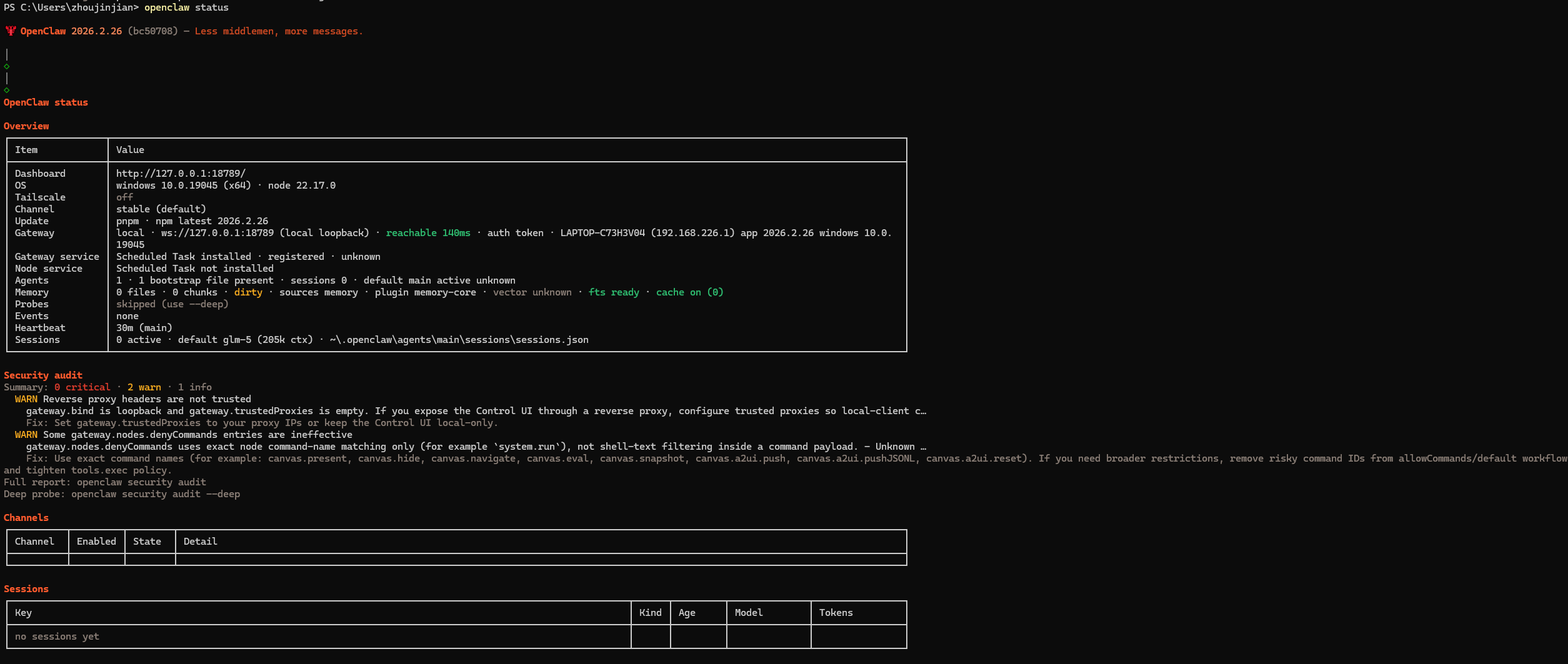Screen dimensions: 1568x664
Task: Click the "no sessions yet" table row
Action: click(x=57, y=637)
